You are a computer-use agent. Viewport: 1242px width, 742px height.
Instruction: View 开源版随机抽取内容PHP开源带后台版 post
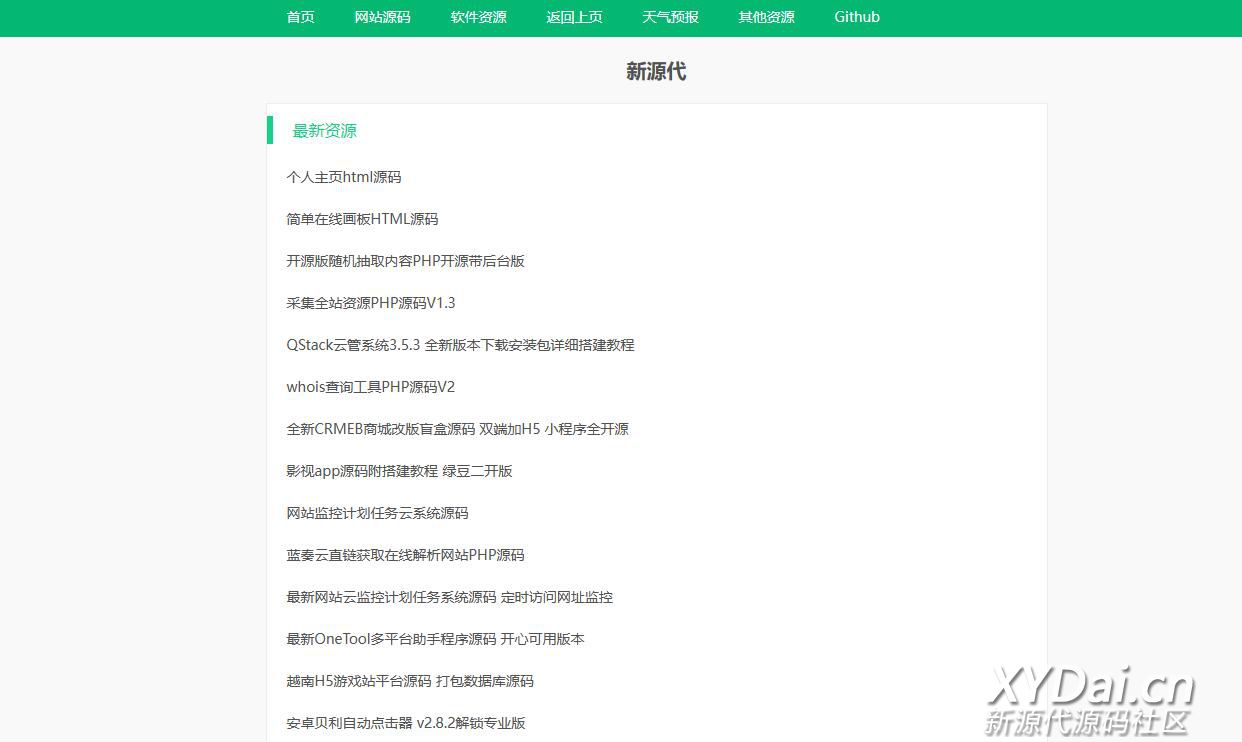[405, 261]
